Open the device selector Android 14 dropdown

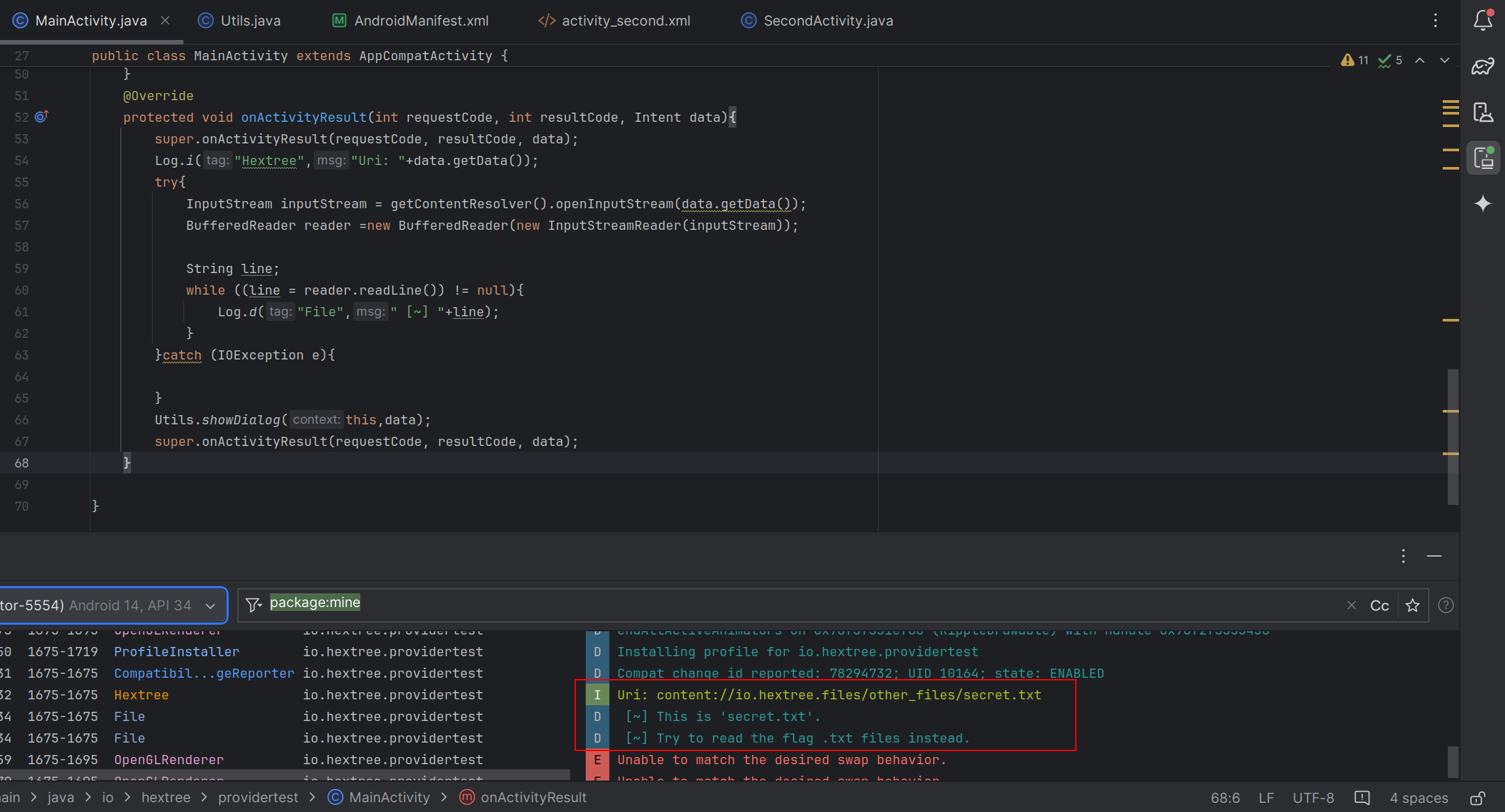pos(113,605)
